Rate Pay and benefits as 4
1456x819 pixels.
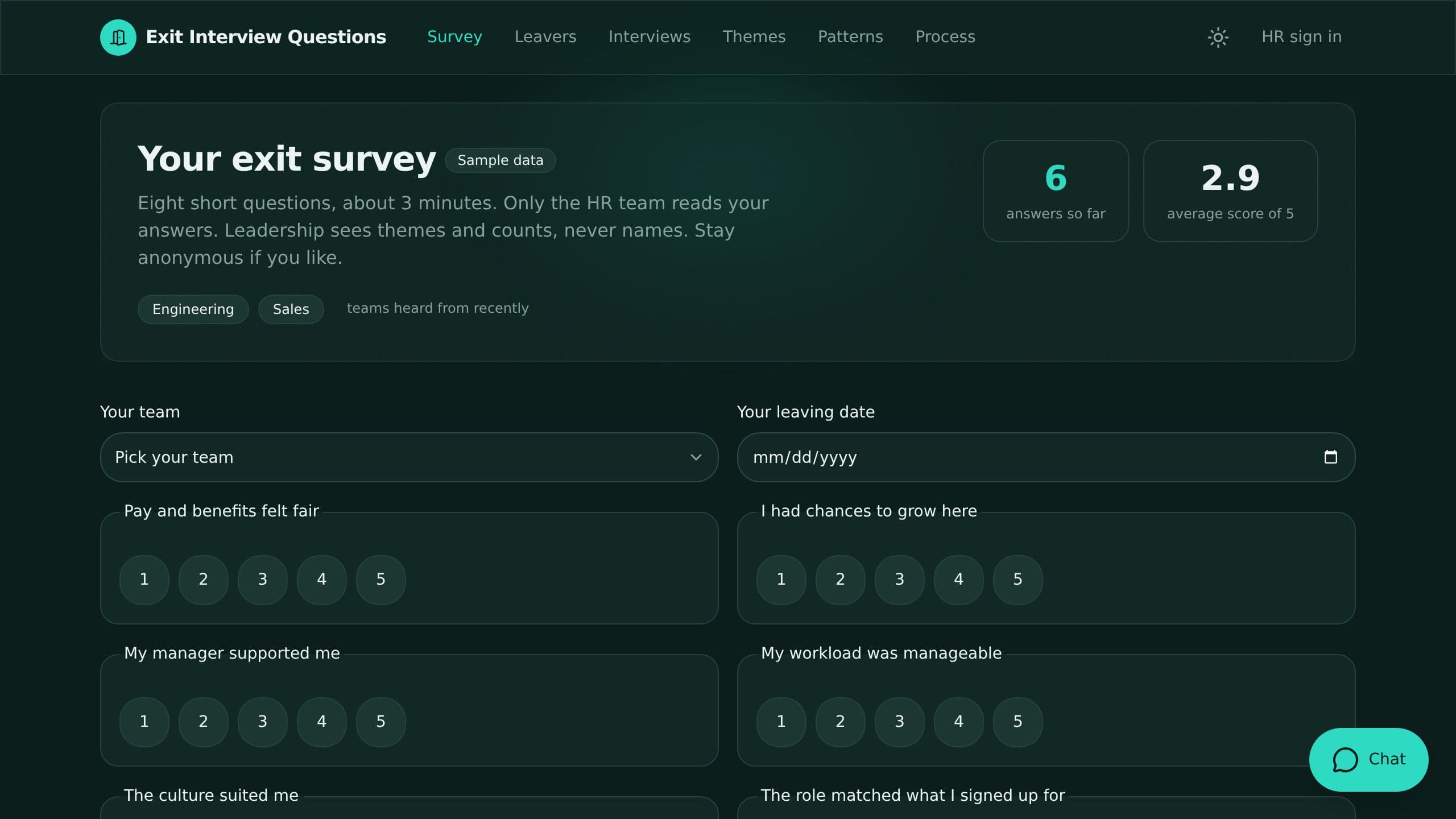pyautogui.click(x=322, y=580)
